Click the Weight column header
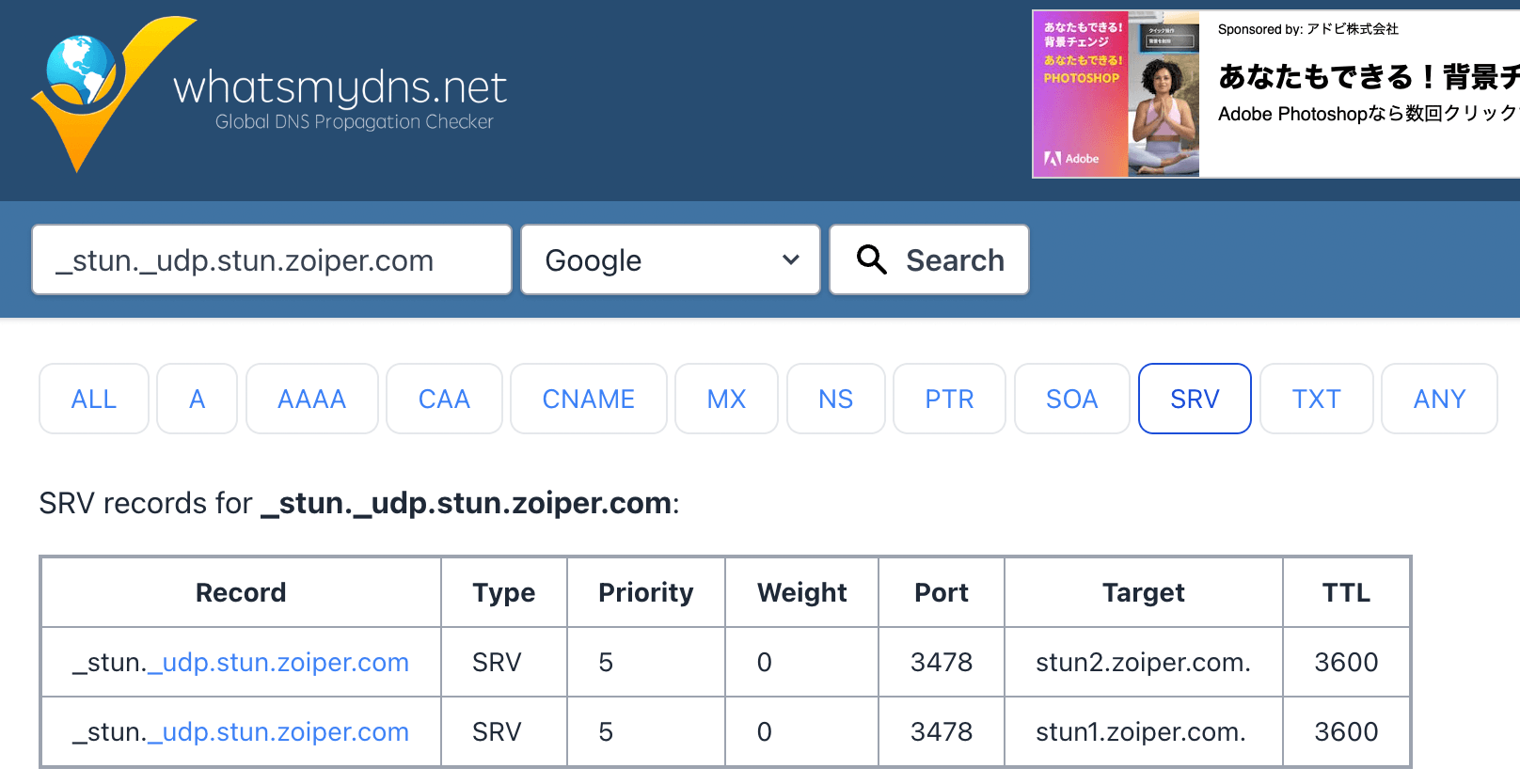The height and width of the screenshot is (784, 1520). 801,592
